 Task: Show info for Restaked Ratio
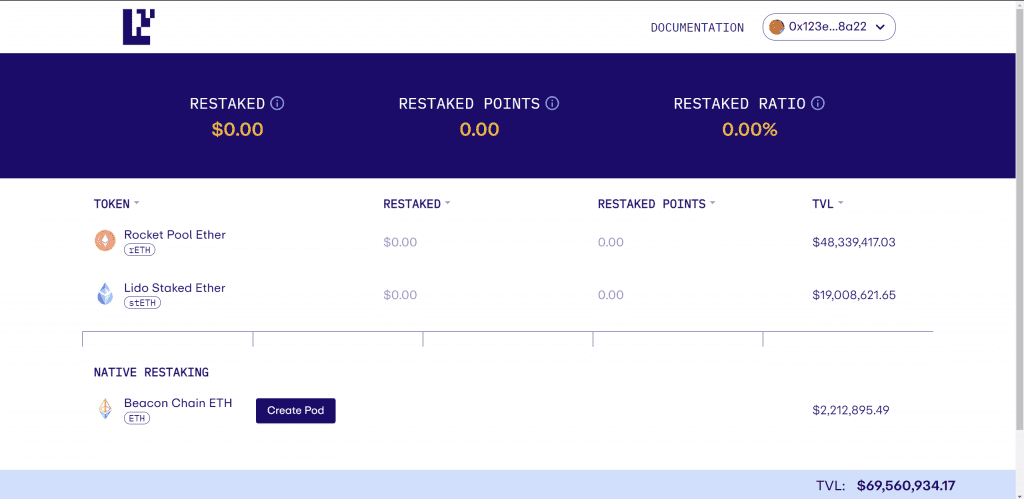click(x=818, y=103)
